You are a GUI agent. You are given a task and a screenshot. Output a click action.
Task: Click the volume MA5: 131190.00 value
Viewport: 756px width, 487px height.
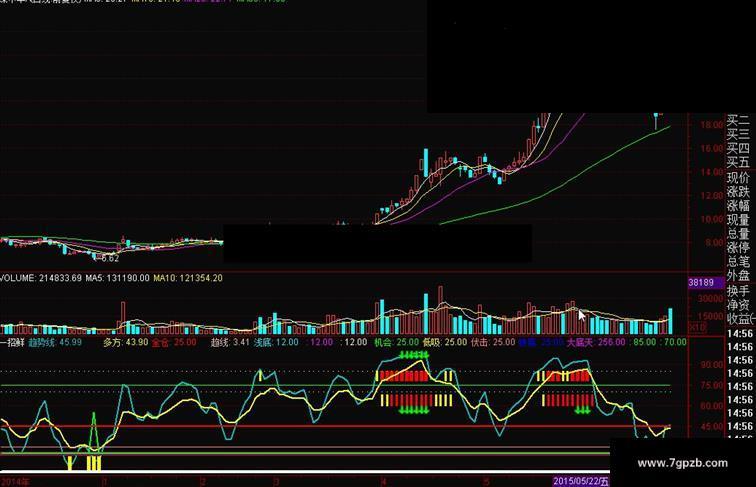117,278
